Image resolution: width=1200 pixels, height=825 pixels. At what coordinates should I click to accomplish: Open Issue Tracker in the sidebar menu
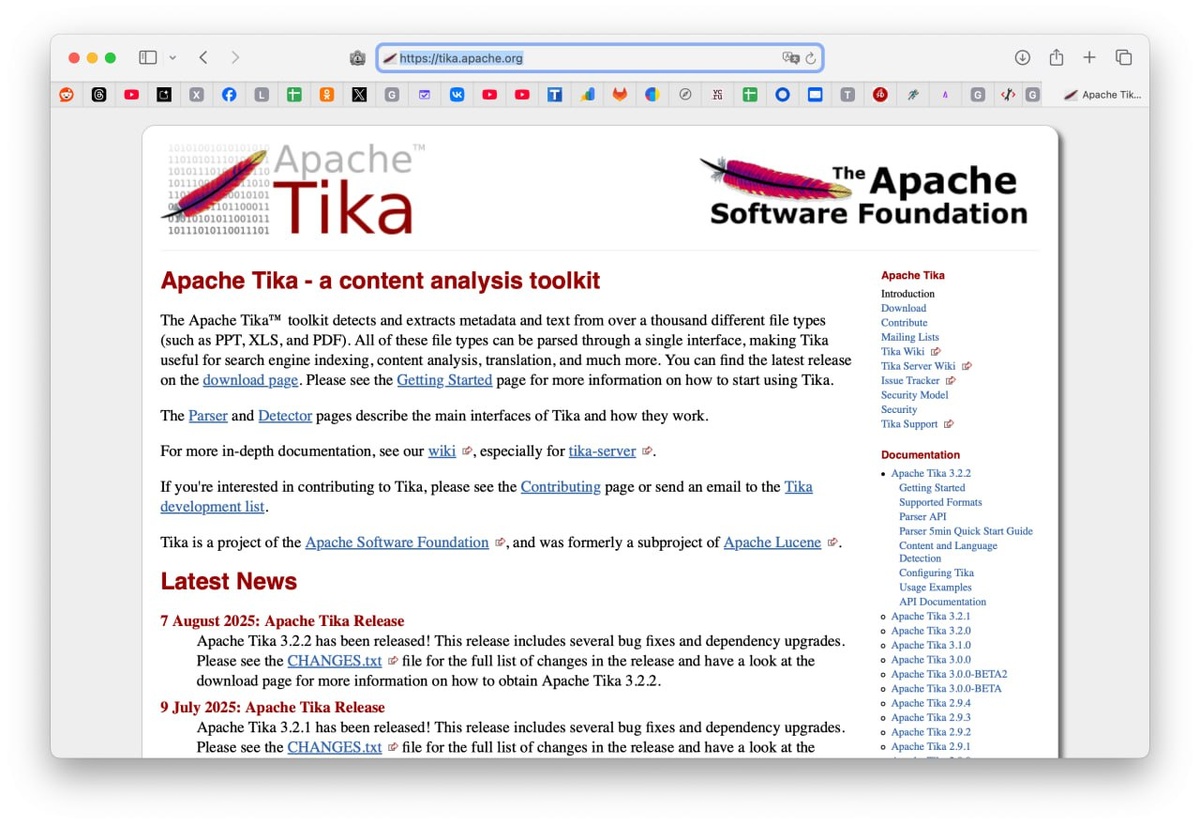(x=910, y=380)
